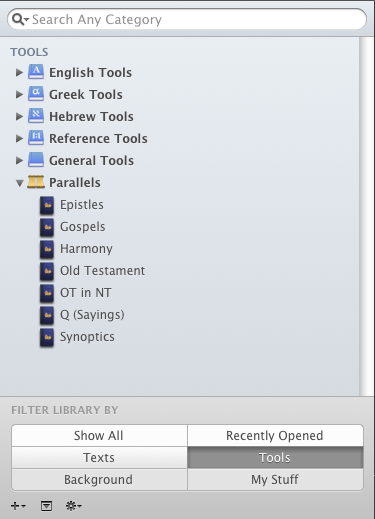The image size is (375, 519).
Task: Click the English Tools book icon
Action: click(x=36, y=72)
